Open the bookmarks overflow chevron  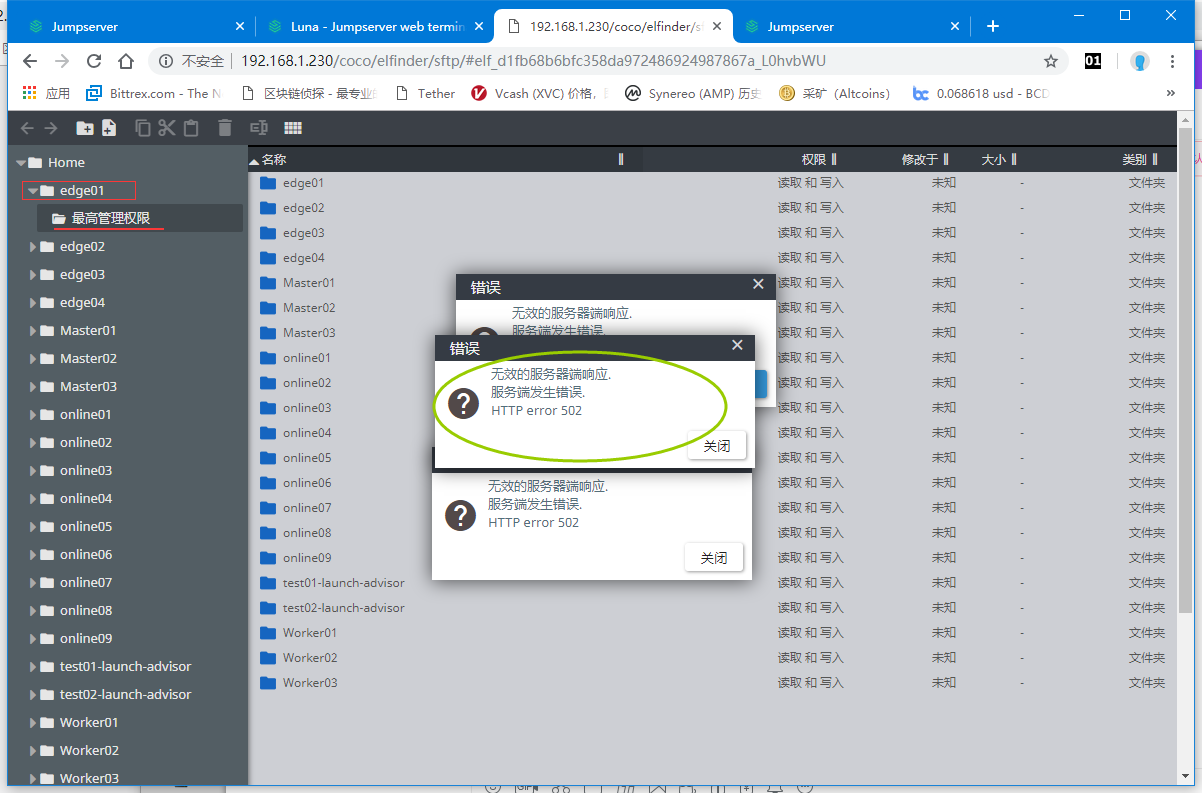click(x=1170, y=93)
